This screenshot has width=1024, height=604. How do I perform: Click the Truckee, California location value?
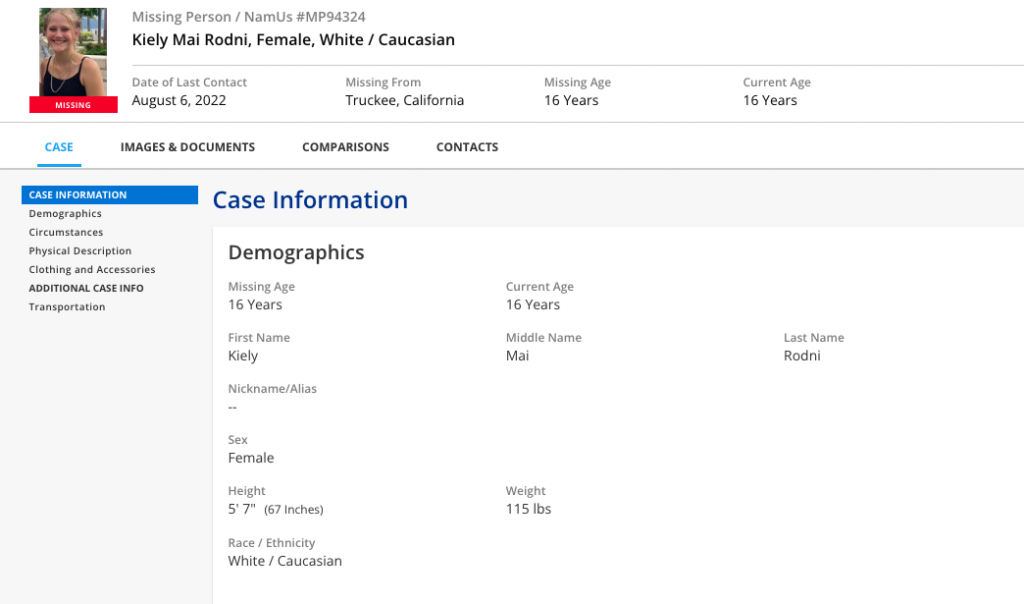point(404,100)
